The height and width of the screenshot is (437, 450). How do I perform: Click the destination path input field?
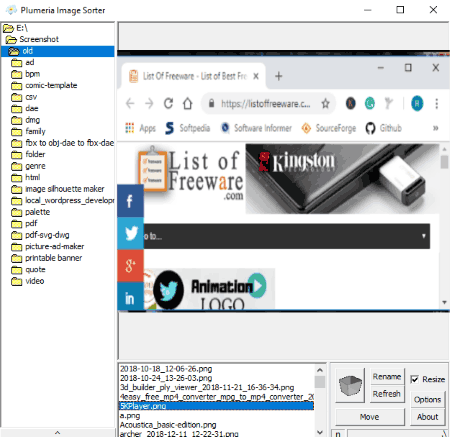(397, 433)
